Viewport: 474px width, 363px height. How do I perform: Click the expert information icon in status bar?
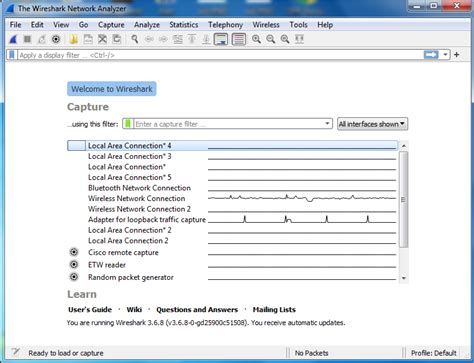15,352
